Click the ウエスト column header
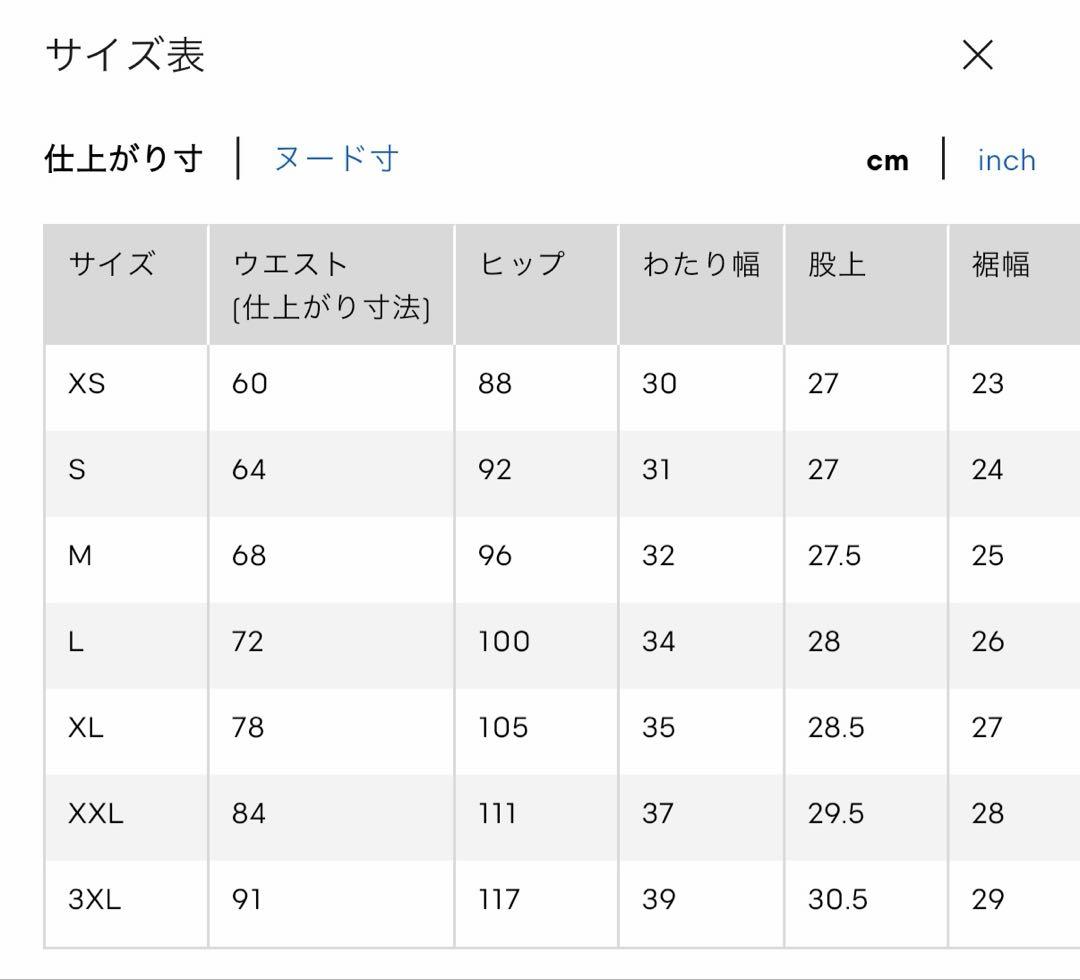 coord(331,285)
